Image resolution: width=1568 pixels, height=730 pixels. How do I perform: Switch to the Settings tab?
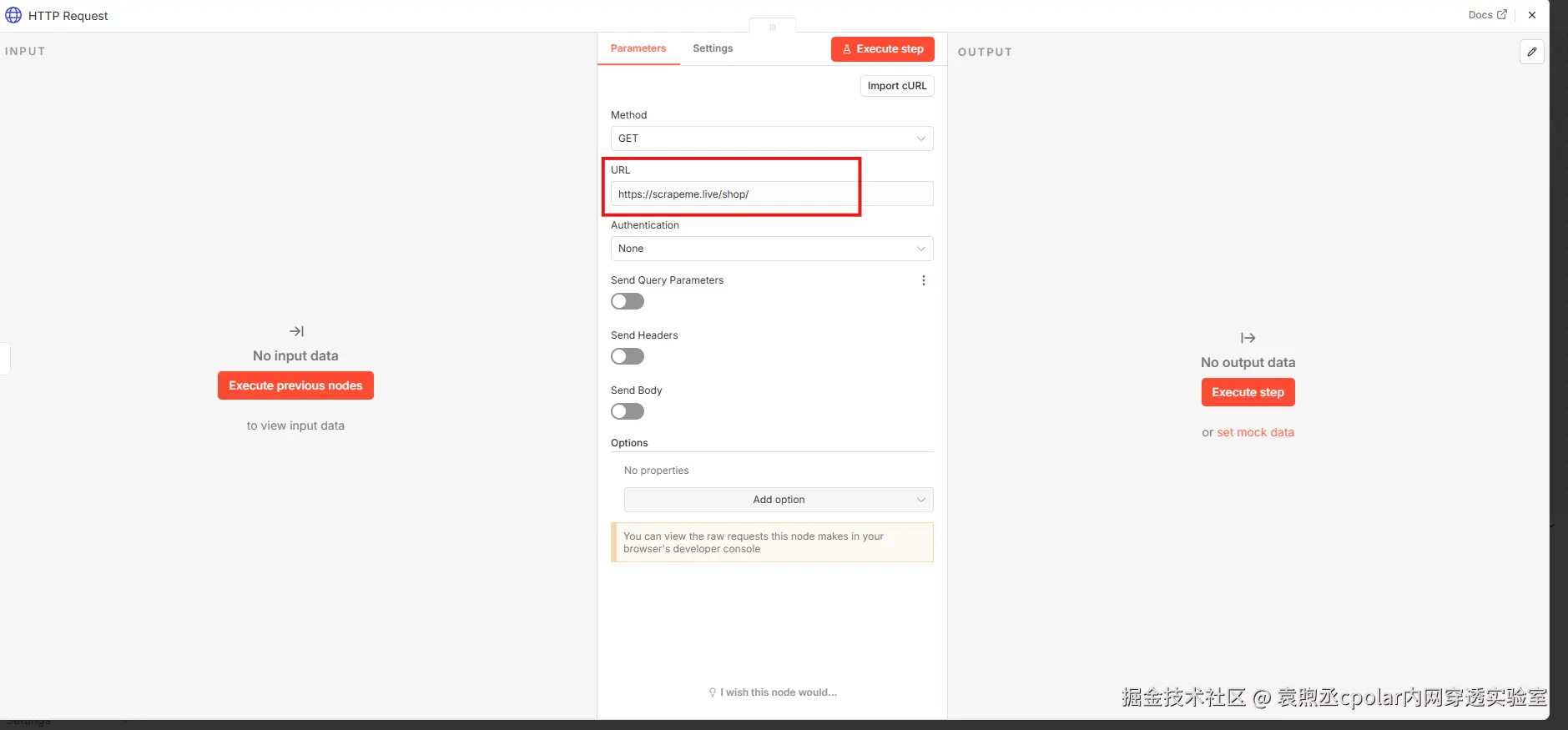tap(713, 48)
